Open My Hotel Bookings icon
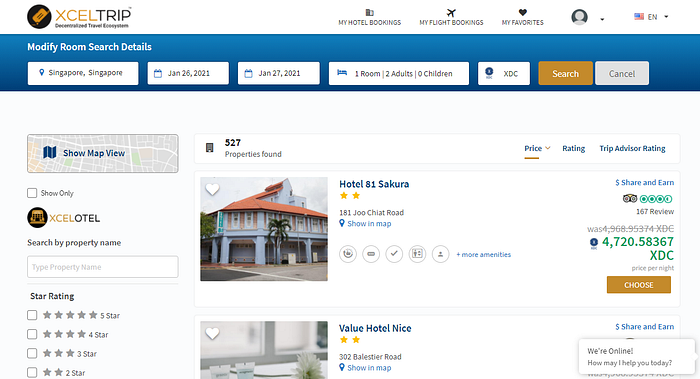 (370, 12)
